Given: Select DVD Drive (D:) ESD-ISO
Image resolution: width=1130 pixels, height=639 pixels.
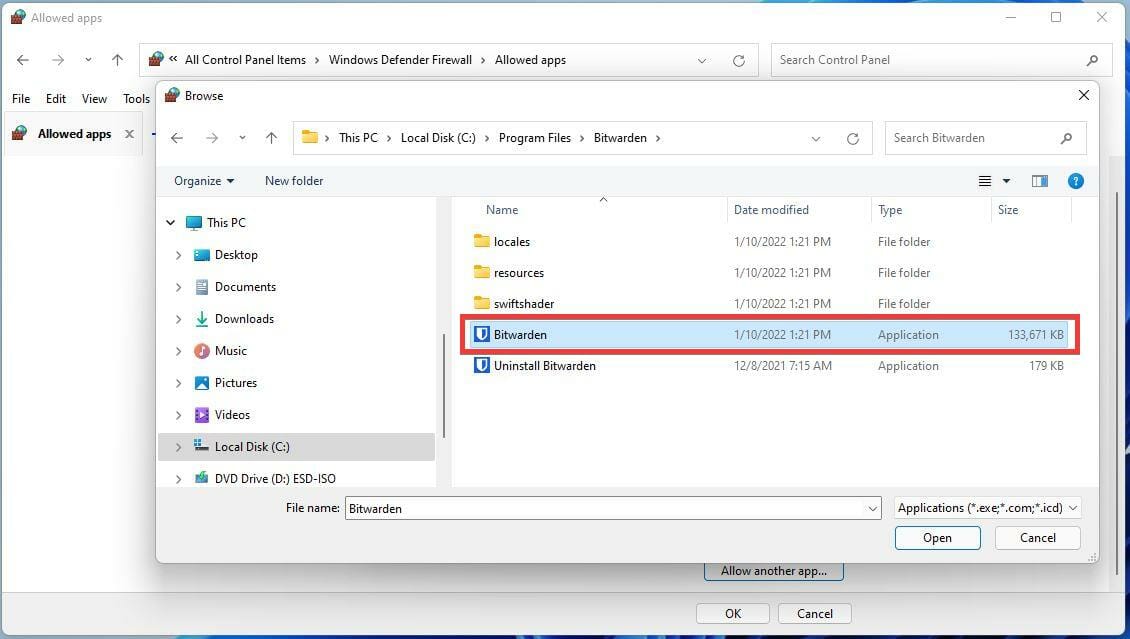Looking at the screenshot, I should click(x=275, y=478).
